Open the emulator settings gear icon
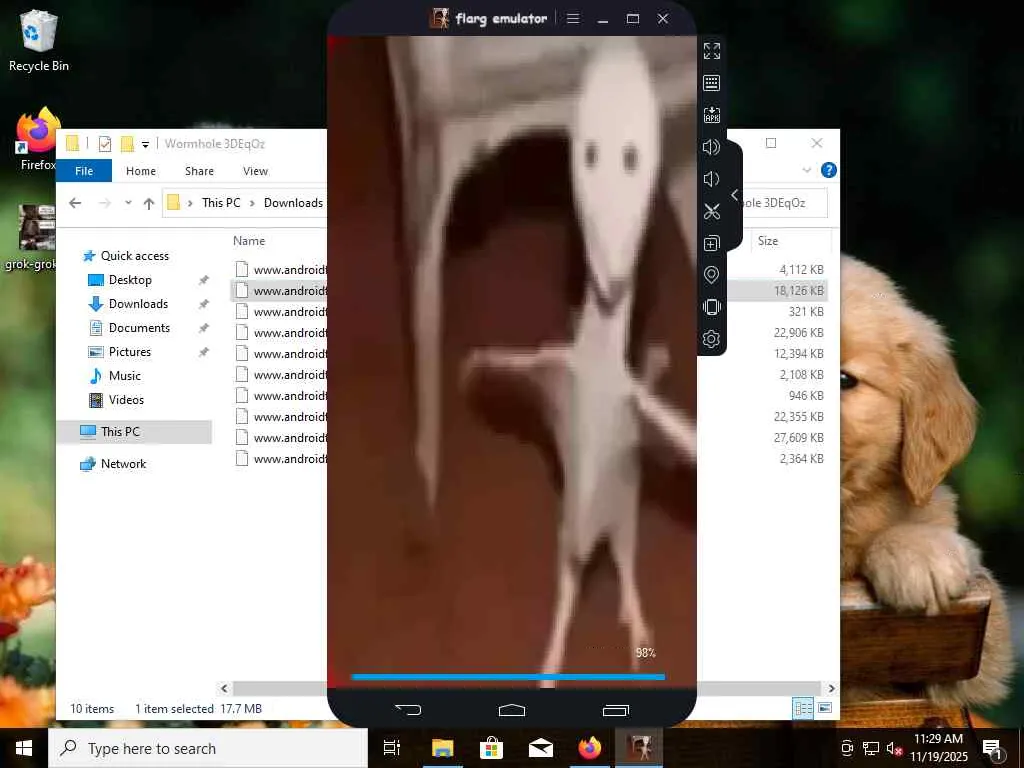The width and height of the screenshot is (1024, 768). (x=712, y=339)
